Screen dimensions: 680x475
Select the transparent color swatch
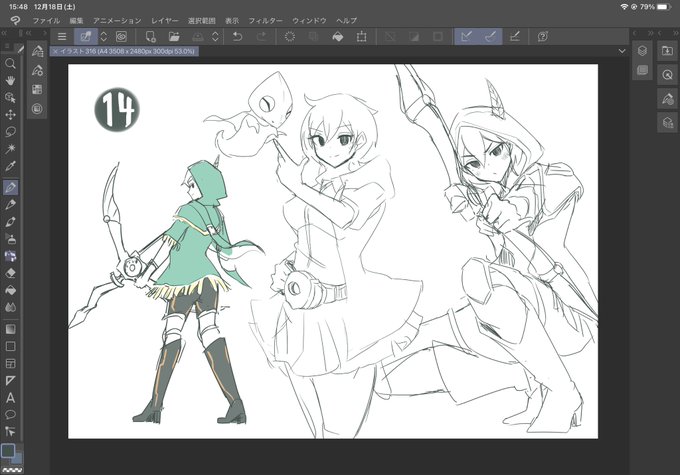pos(12,470)
